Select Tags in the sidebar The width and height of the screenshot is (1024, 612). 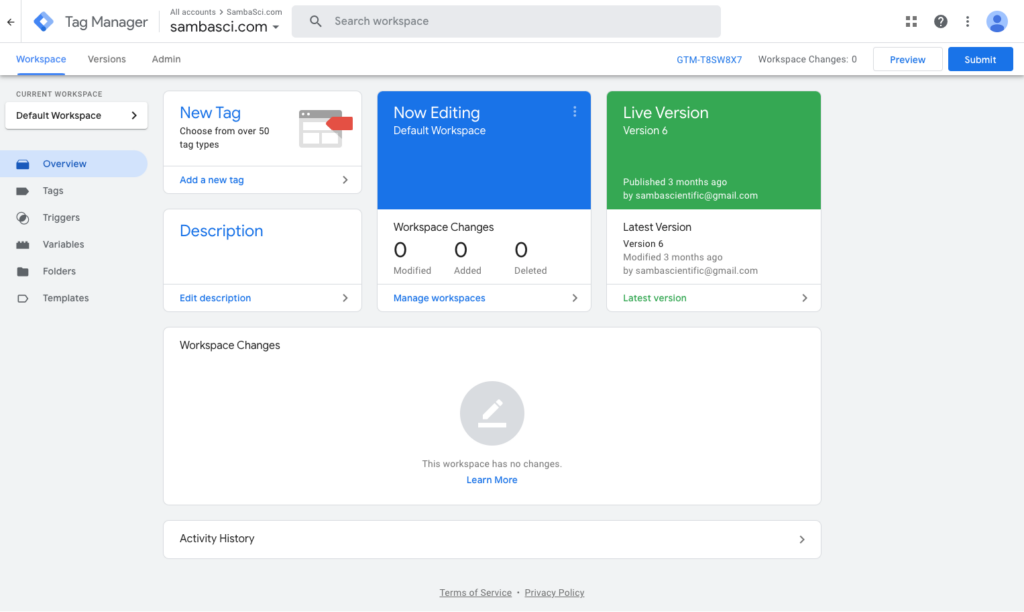74,191
